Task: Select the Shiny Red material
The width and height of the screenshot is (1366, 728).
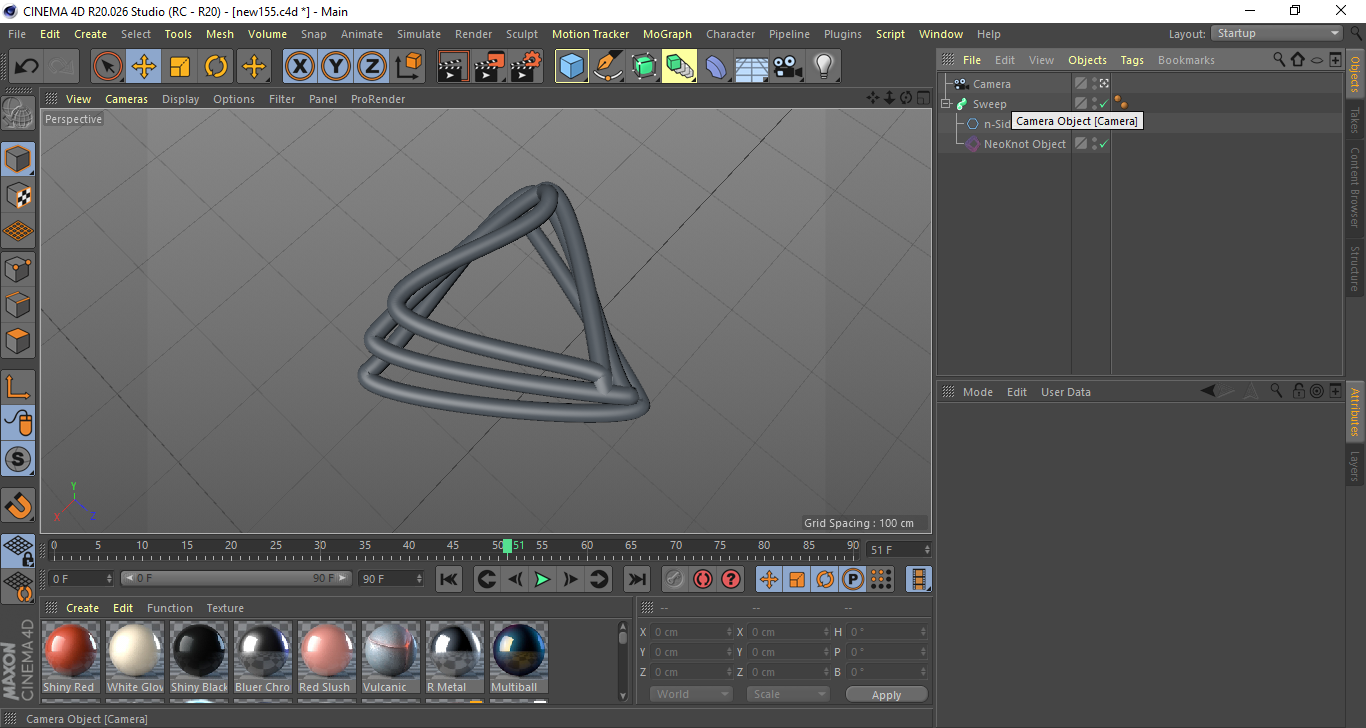Action: [x=70, y=658]
